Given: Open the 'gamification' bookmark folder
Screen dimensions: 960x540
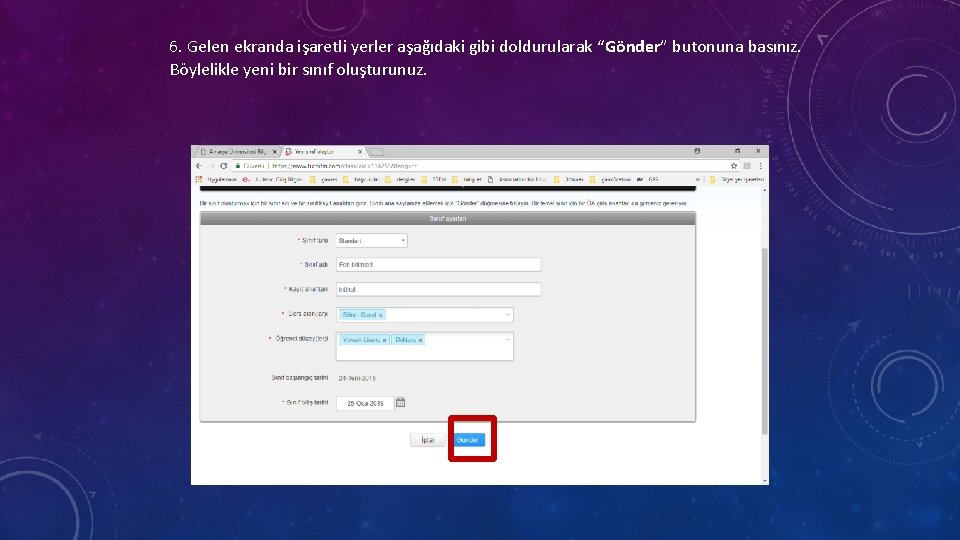Looking at the screenshot, I should click(610, 179).
